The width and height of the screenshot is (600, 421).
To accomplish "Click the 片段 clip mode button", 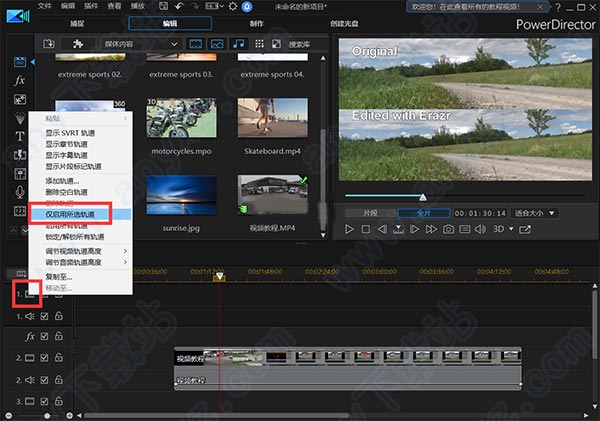I will [x=370, y=213].
